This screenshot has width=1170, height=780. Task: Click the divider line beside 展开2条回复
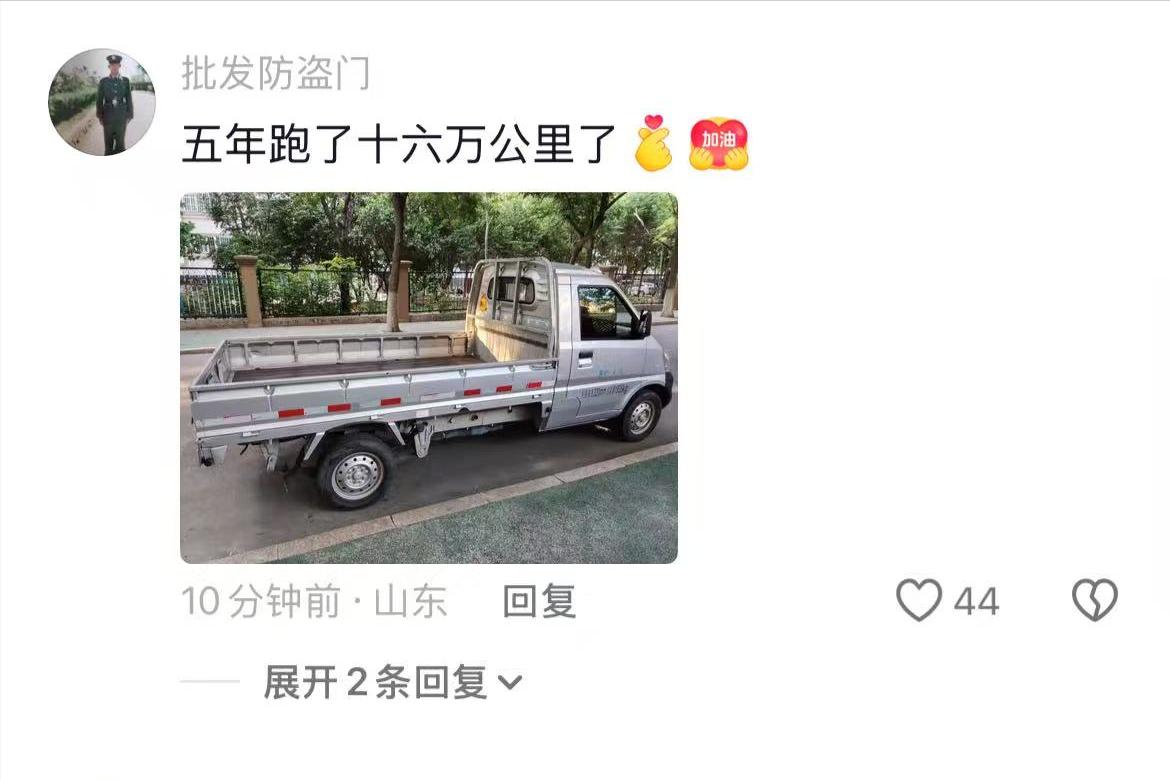(210, 681)
